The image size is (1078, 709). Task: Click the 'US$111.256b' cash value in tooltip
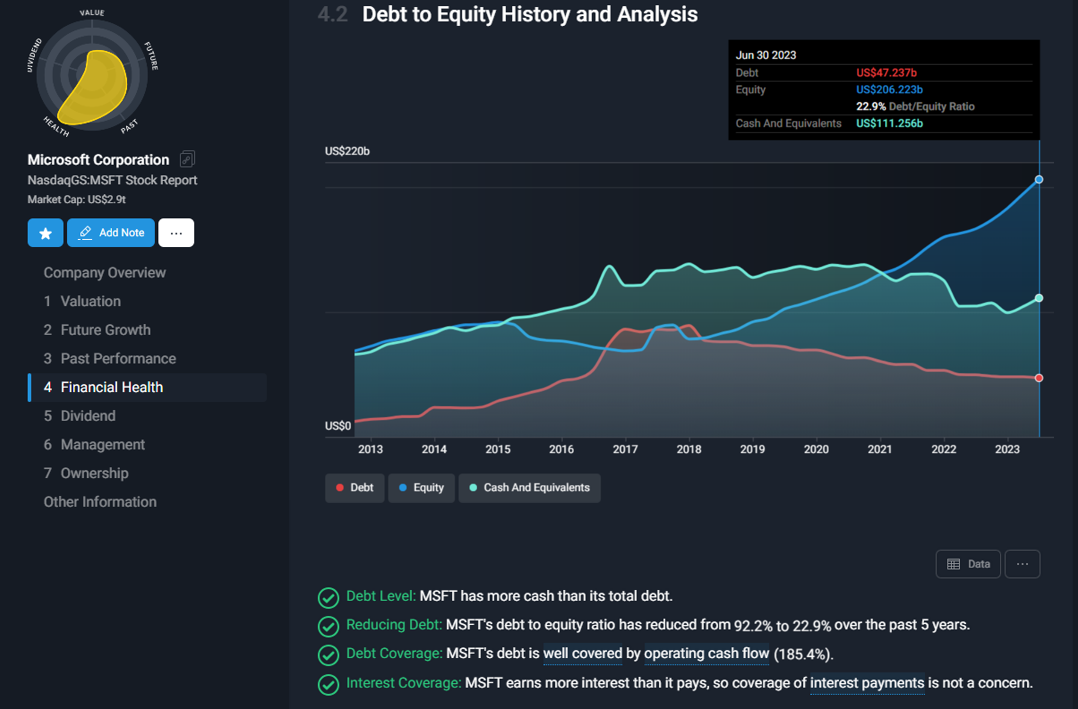point(889,123)
